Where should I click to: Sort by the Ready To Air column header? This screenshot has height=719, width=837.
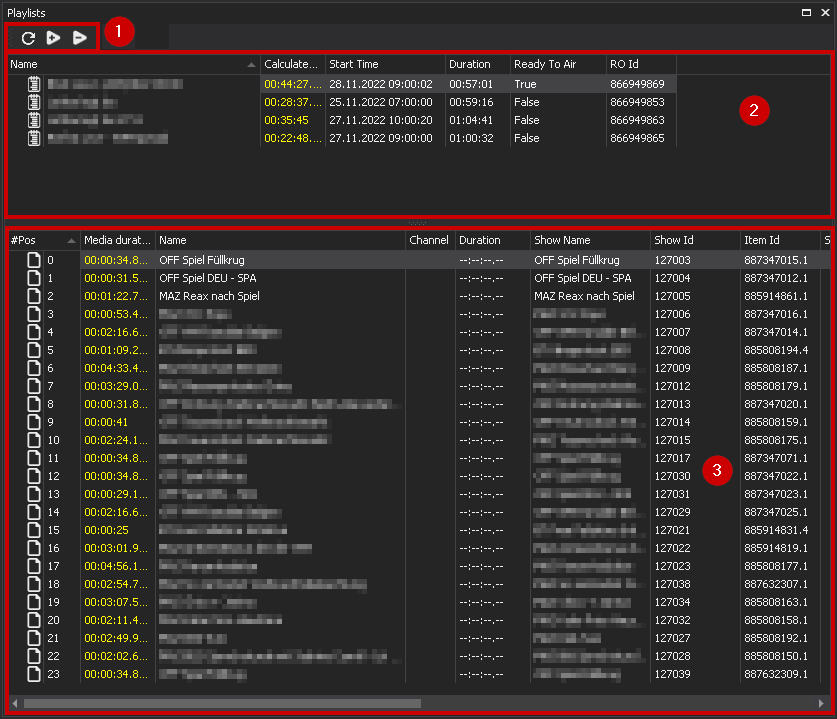558,64
